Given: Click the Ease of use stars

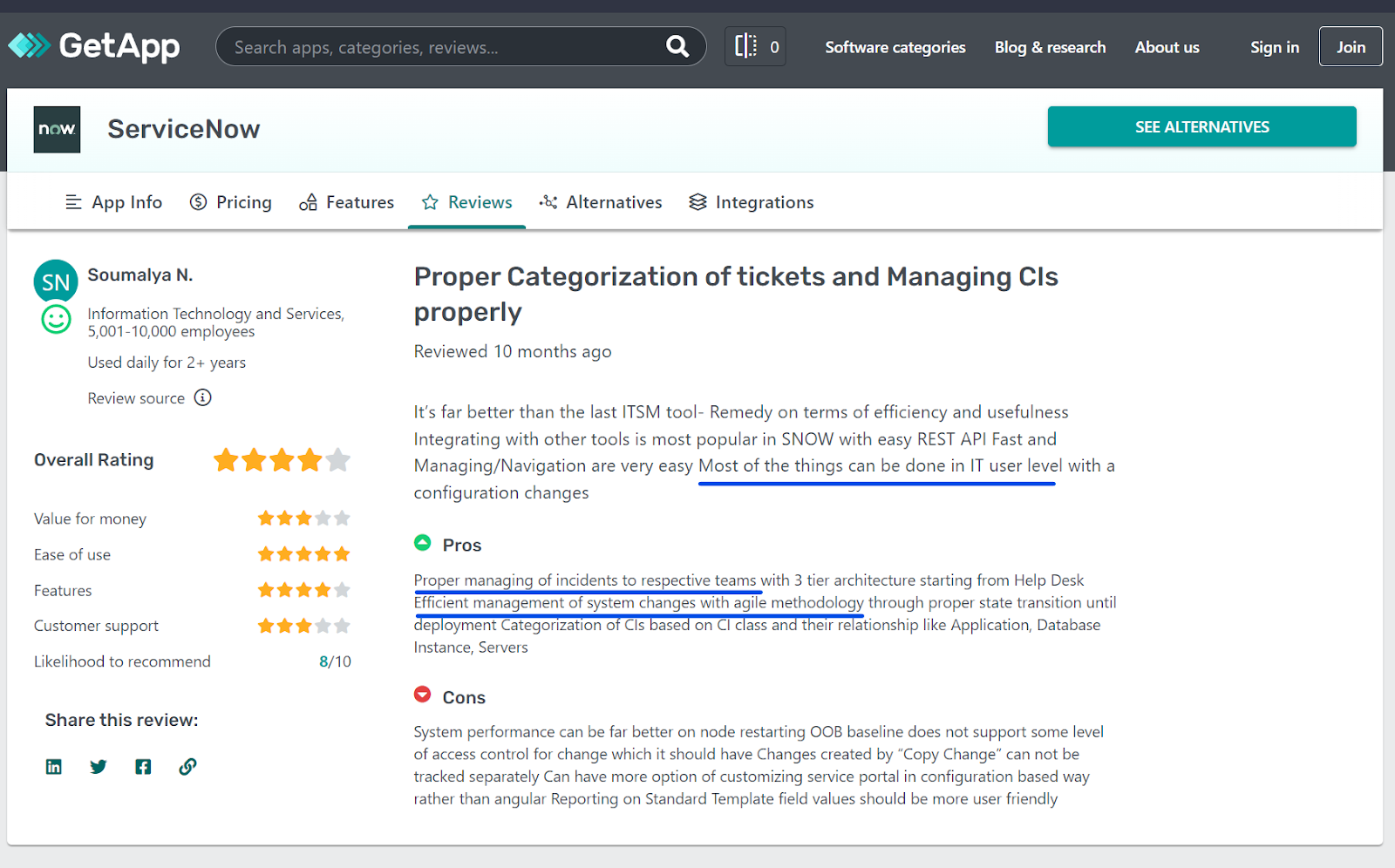Looking at the screenshot, I should coord(303,554).
